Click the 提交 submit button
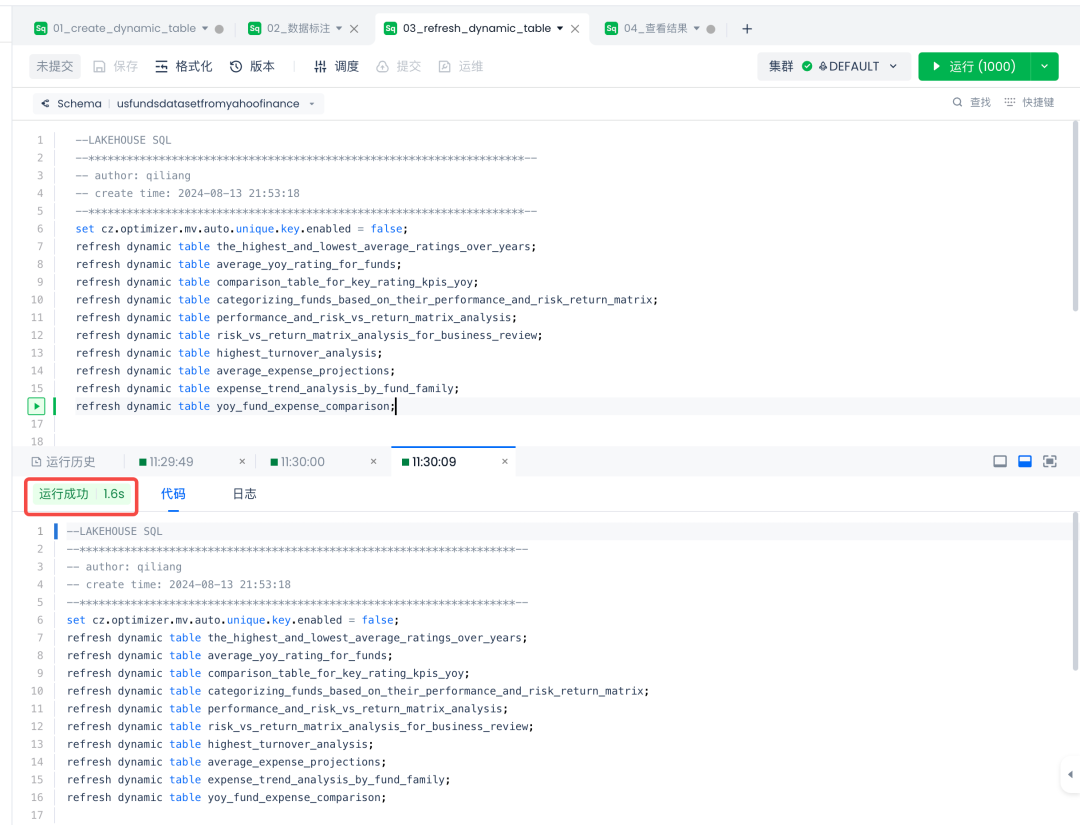This screenshot has height=825, width=1080. 399,66
